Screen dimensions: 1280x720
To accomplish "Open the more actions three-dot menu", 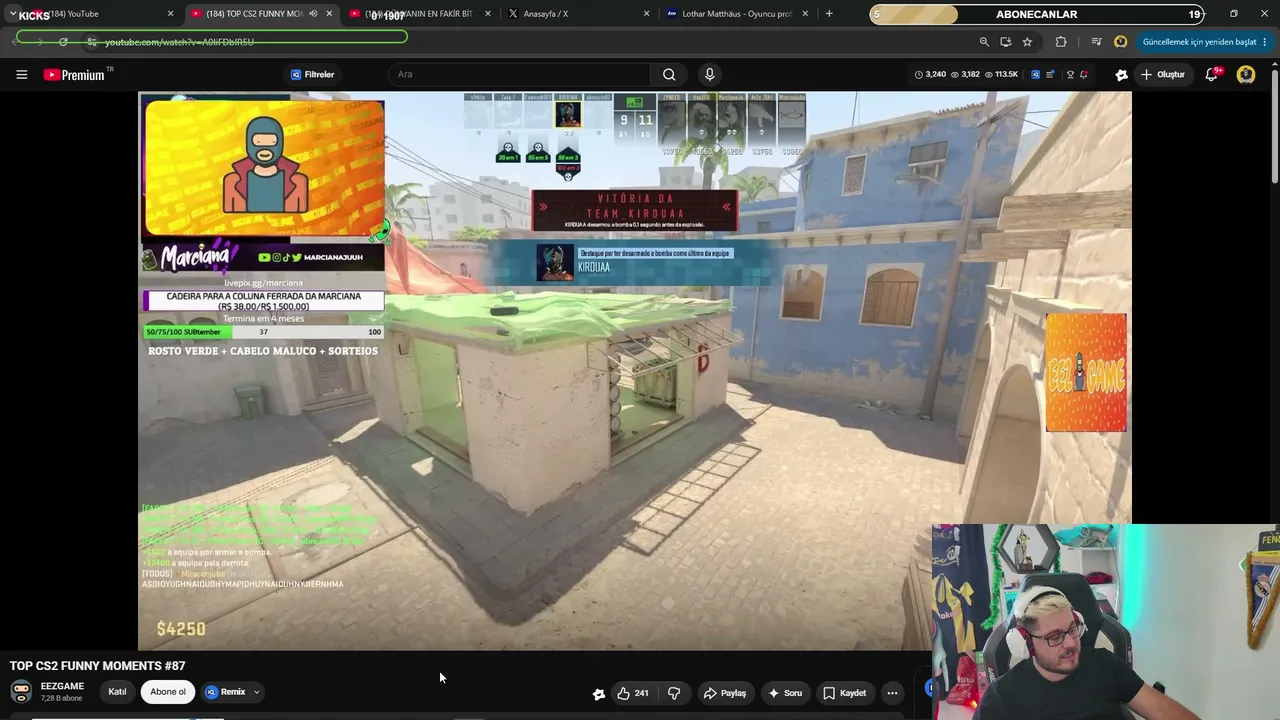I will click(x=892, y=693).
